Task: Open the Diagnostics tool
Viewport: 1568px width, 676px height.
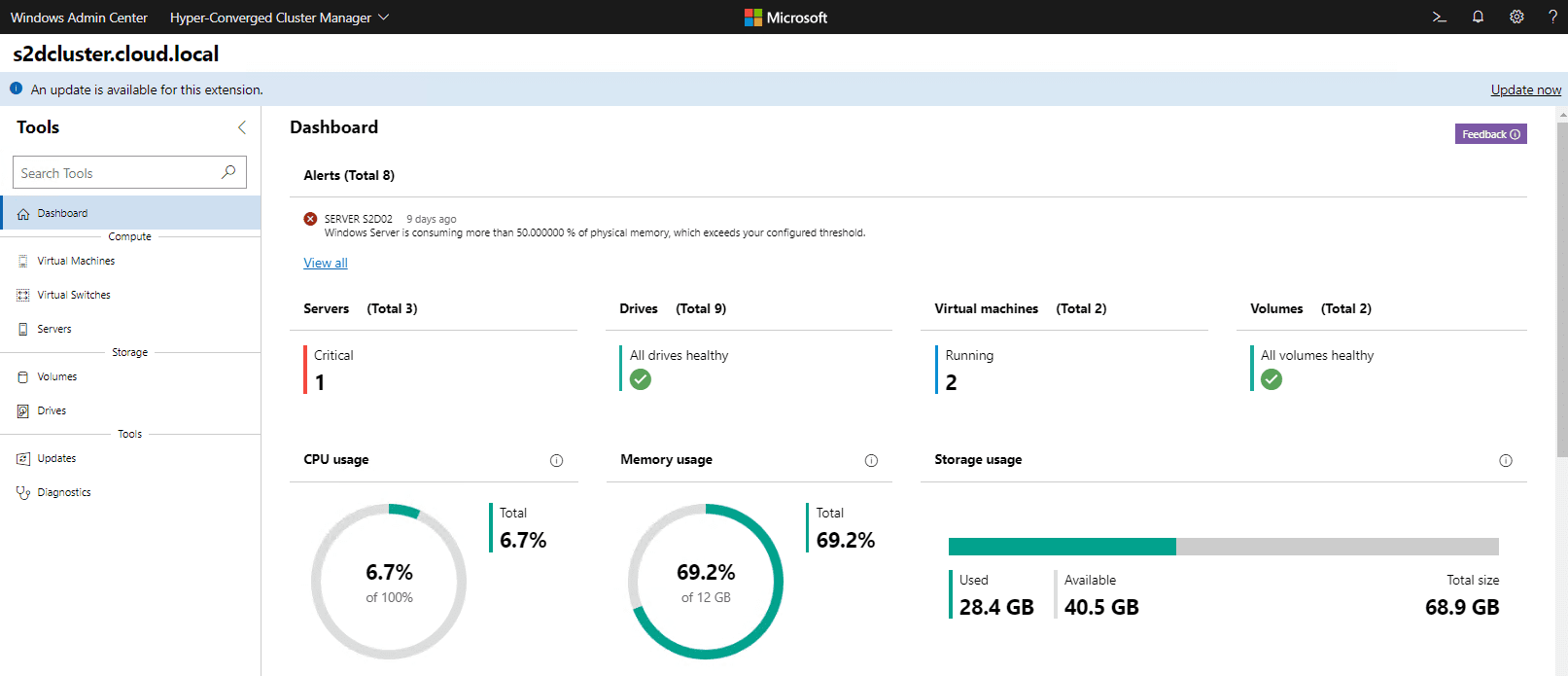Action: (64, 492)
